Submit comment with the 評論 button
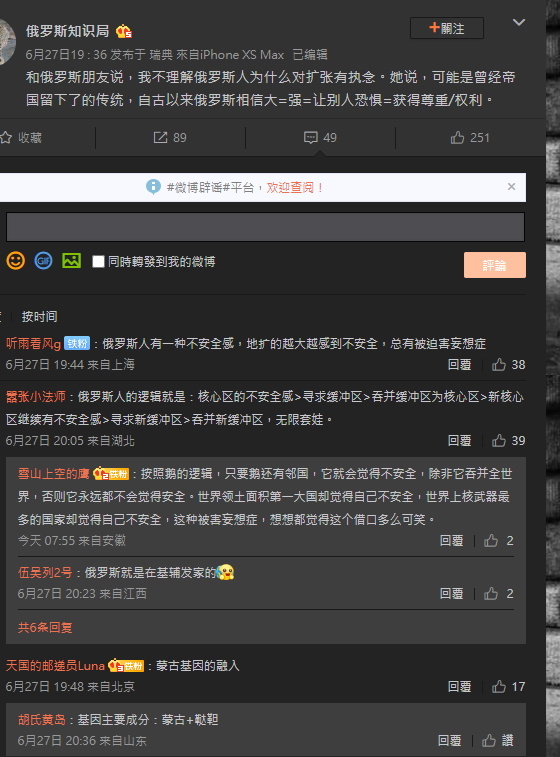Viewport: 560px width, 757px height. (x=495, y=265)
